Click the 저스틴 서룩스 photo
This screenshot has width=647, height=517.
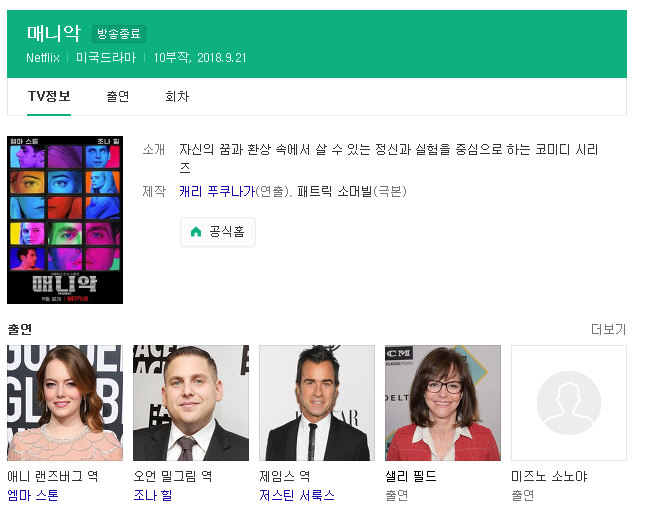[x=317, y=403]
